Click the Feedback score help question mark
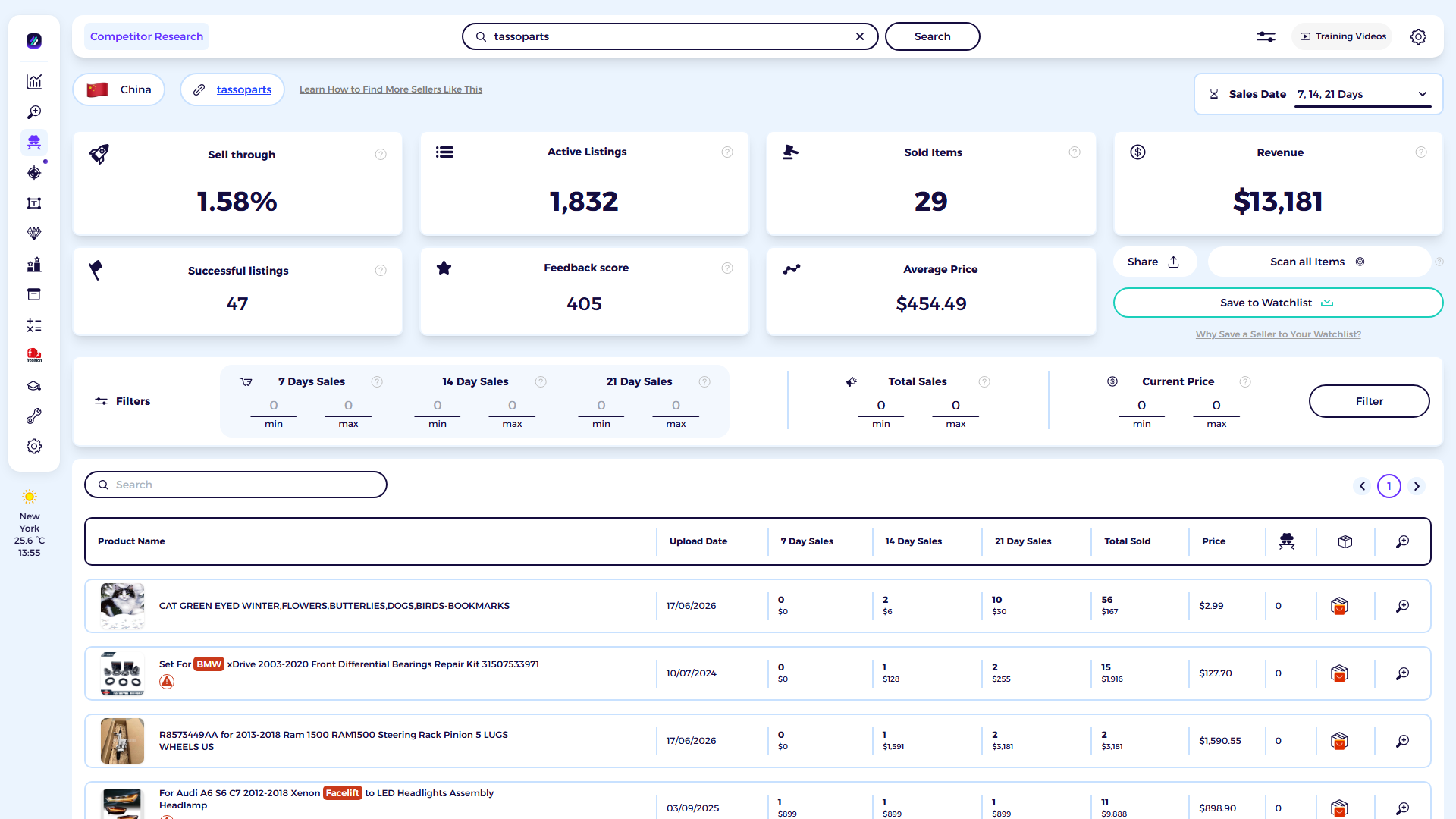The image size is (1456, 819). (727, 268)
